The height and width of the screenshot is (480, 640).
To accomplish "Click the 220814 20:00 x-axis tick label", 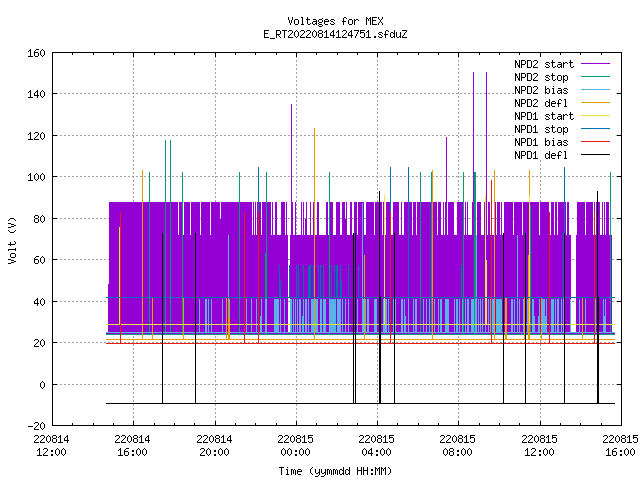I will 214,446.
